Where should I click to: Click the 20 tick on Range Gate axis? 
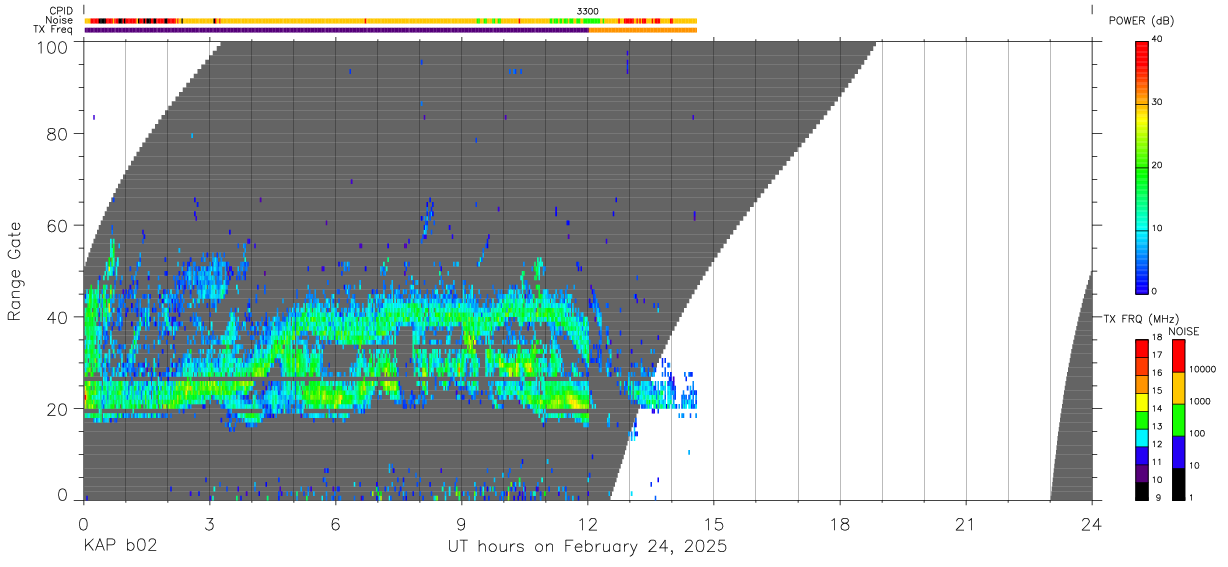pyautogui.click(x=56, y=409)
